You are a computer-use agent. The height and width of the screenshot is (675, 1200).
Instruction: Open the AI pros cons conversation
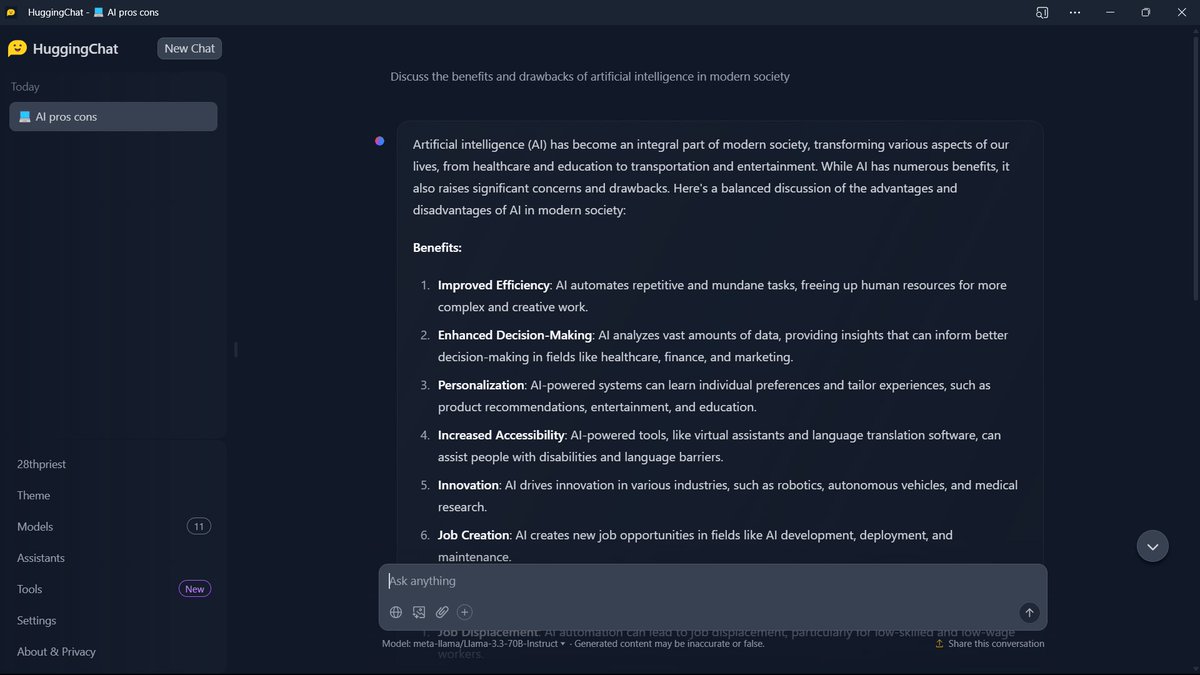coord(113,117)
